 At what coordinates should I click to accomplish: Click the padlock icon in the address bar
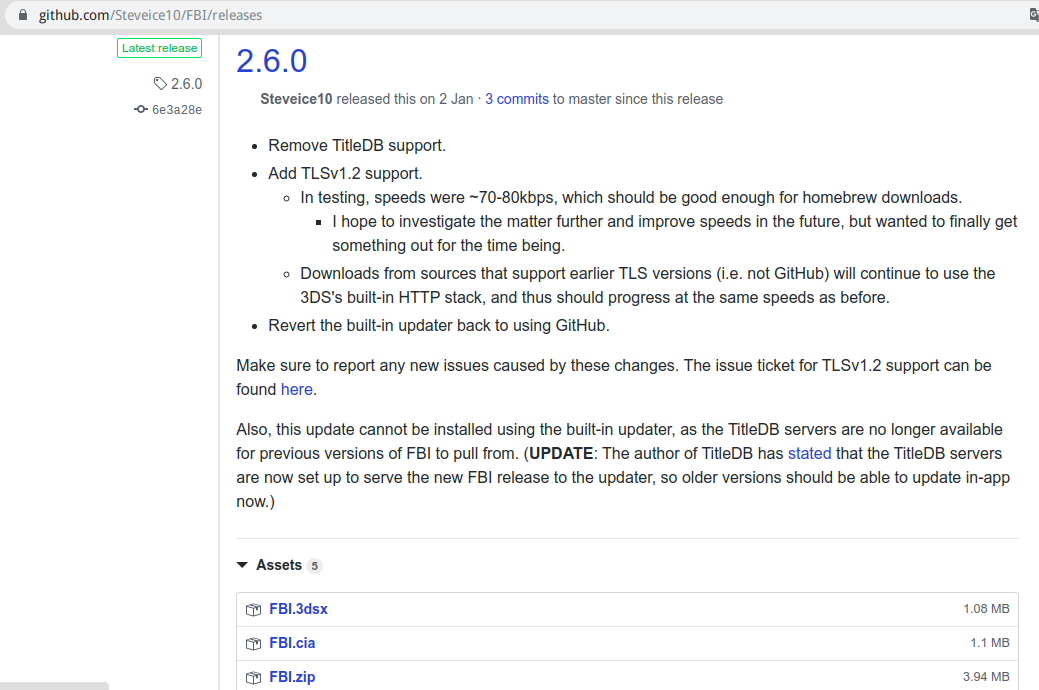point(23,15)
